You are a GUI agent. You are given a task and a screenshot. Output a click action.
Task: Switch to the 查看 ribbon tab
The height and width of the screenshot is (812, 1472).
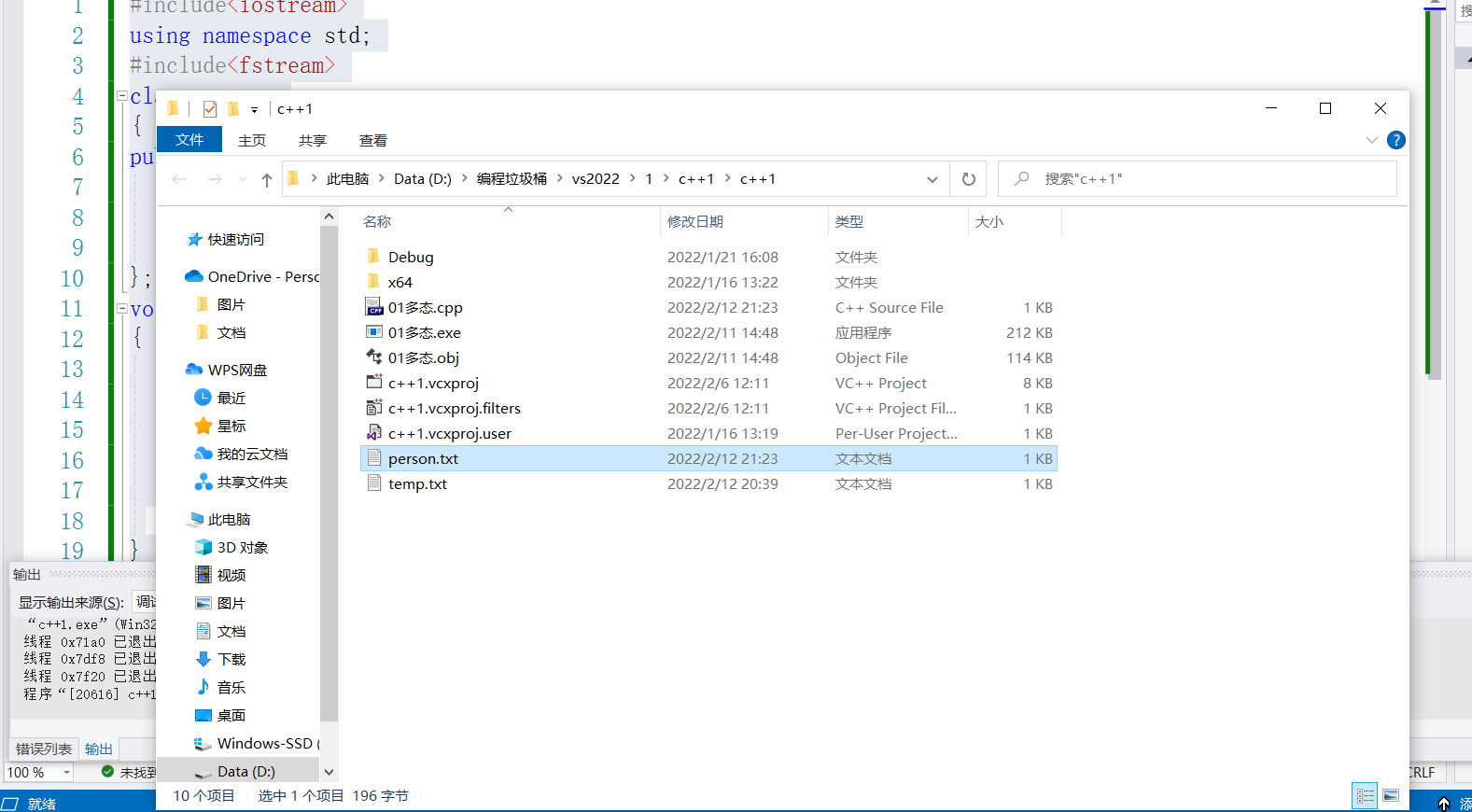pos(373,140)
